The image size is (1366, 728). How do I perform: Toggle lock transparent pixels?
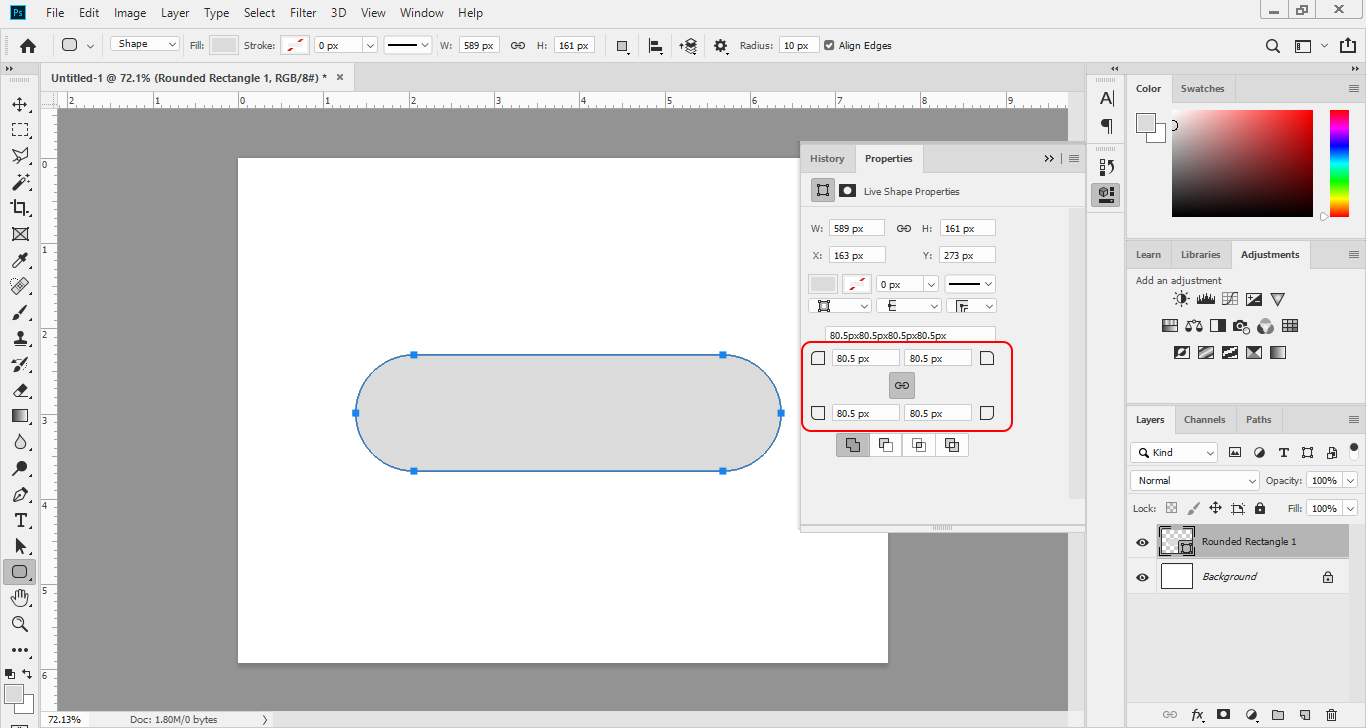point(1172,508)
